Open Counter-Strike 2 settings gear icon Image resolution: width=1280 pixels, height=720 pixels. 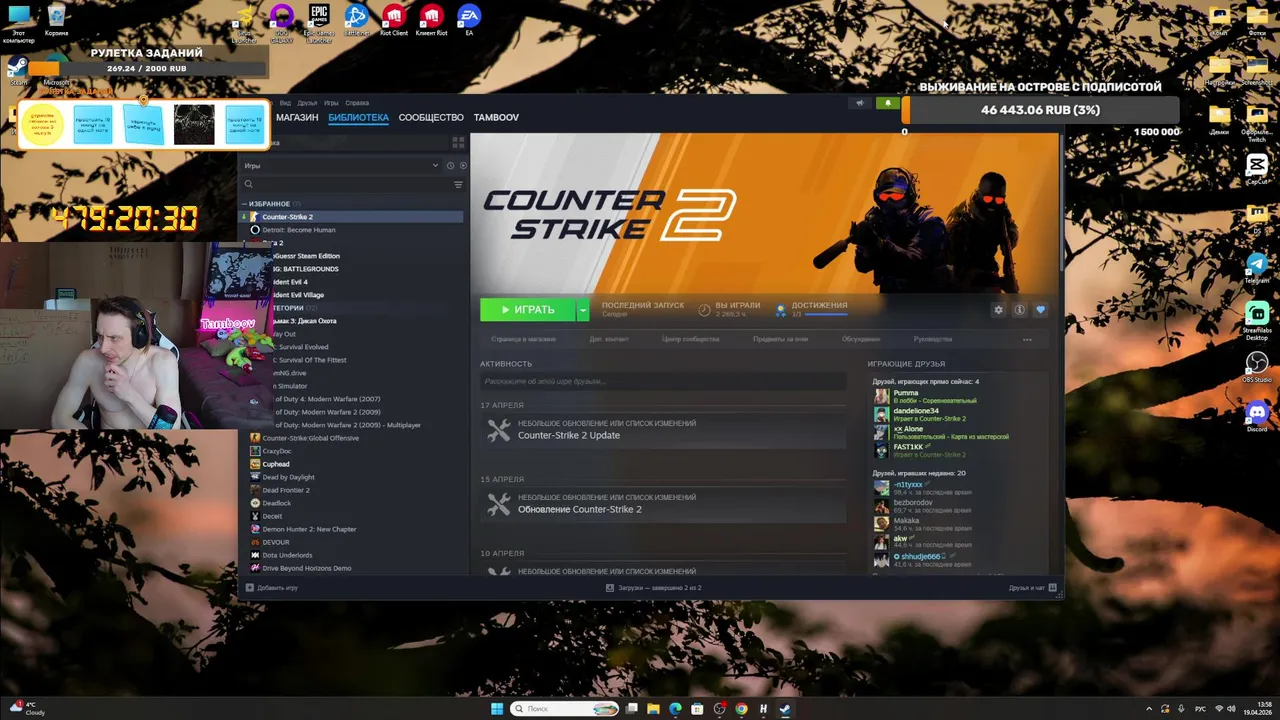(x=998, y=310)
